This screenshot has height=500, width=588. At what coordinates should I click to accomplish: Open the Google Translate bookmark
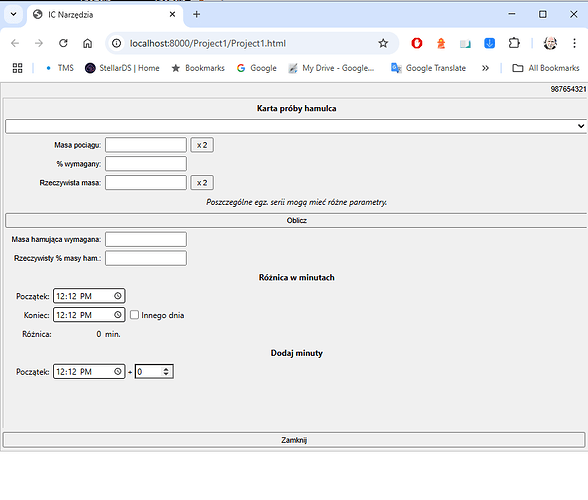coord(428,68)
